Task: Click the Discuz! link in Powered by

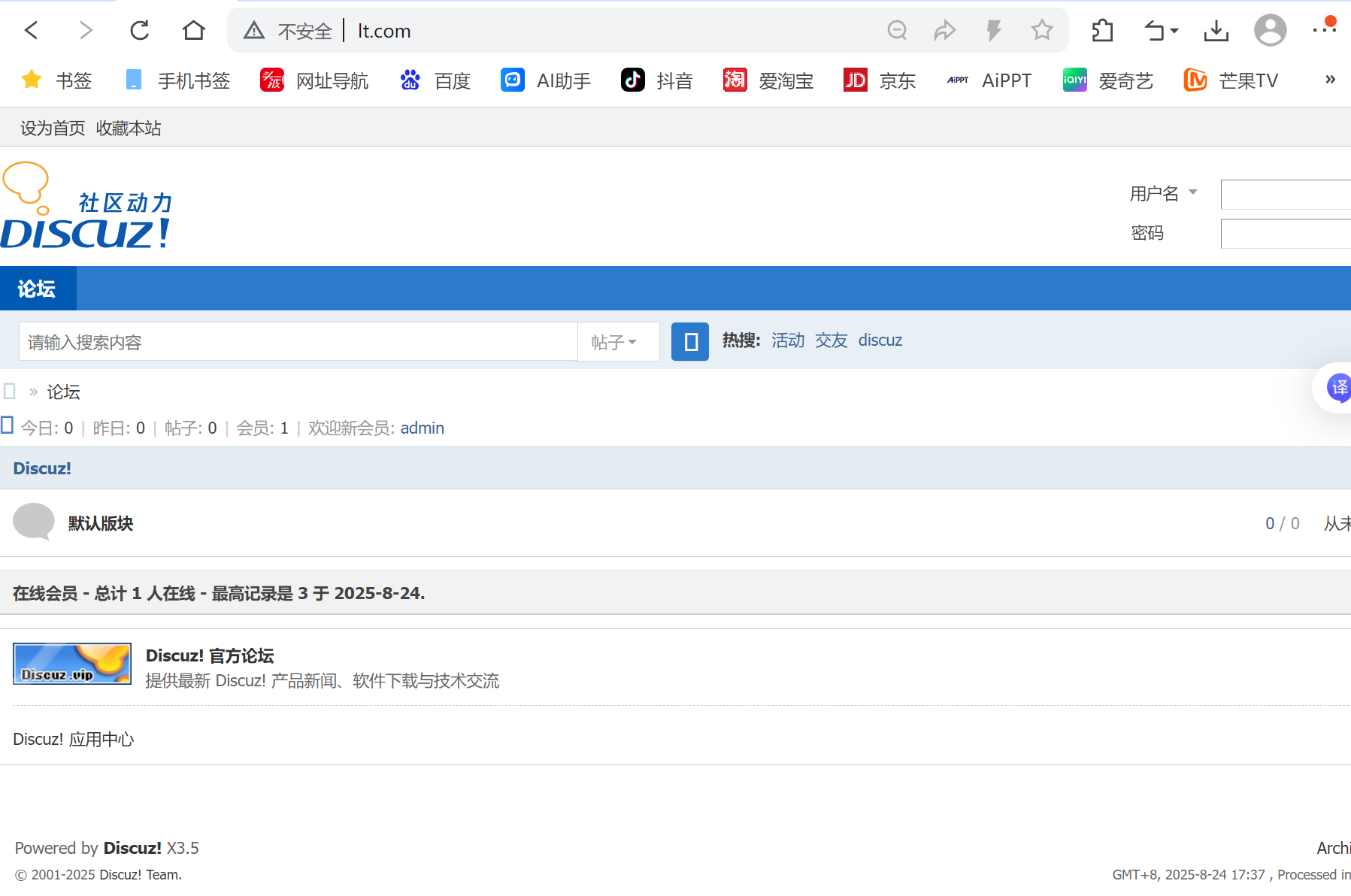Action: coord(132,848)
